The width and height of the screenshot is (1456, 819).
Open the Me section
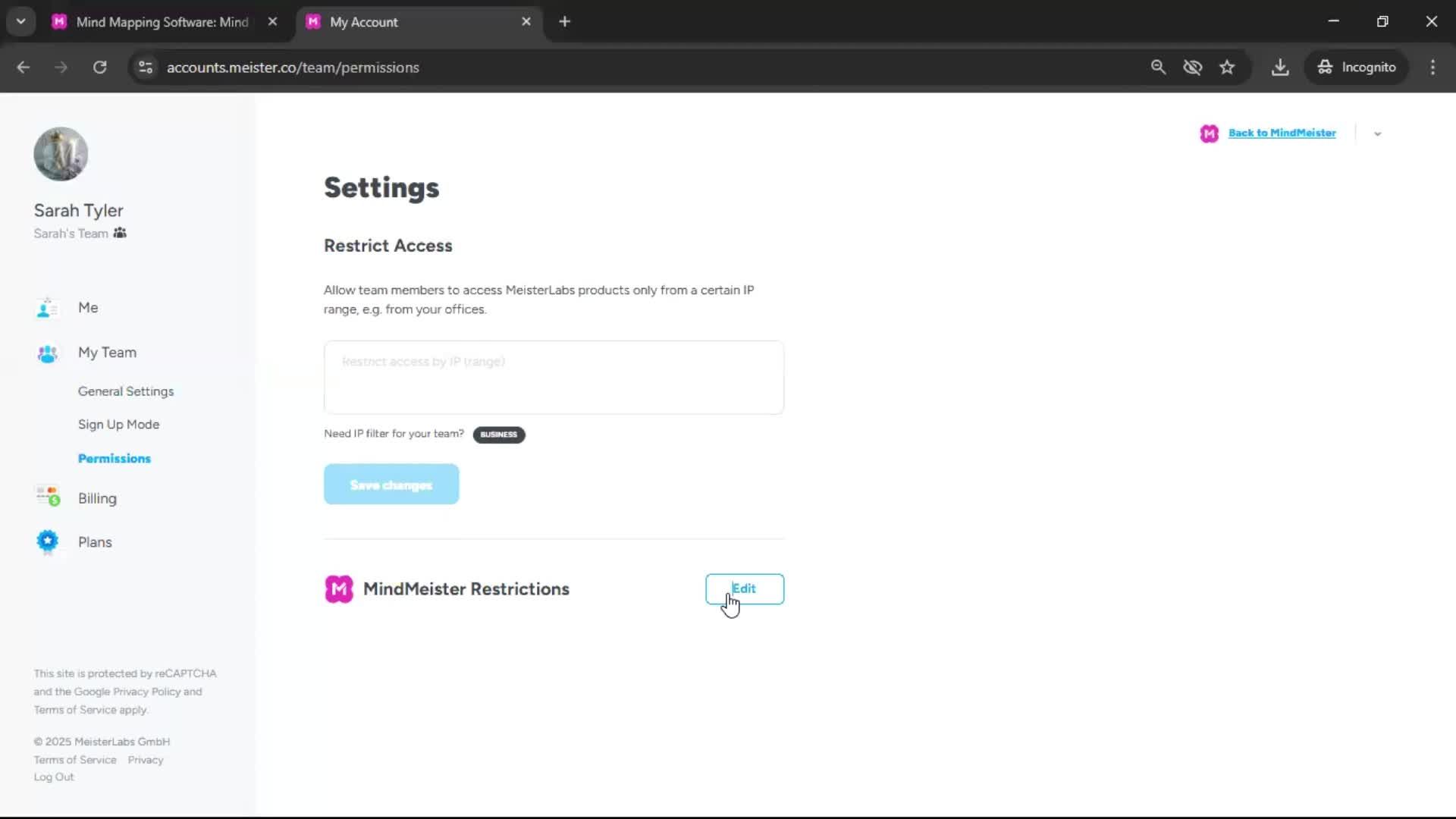[x=88, y=307]
